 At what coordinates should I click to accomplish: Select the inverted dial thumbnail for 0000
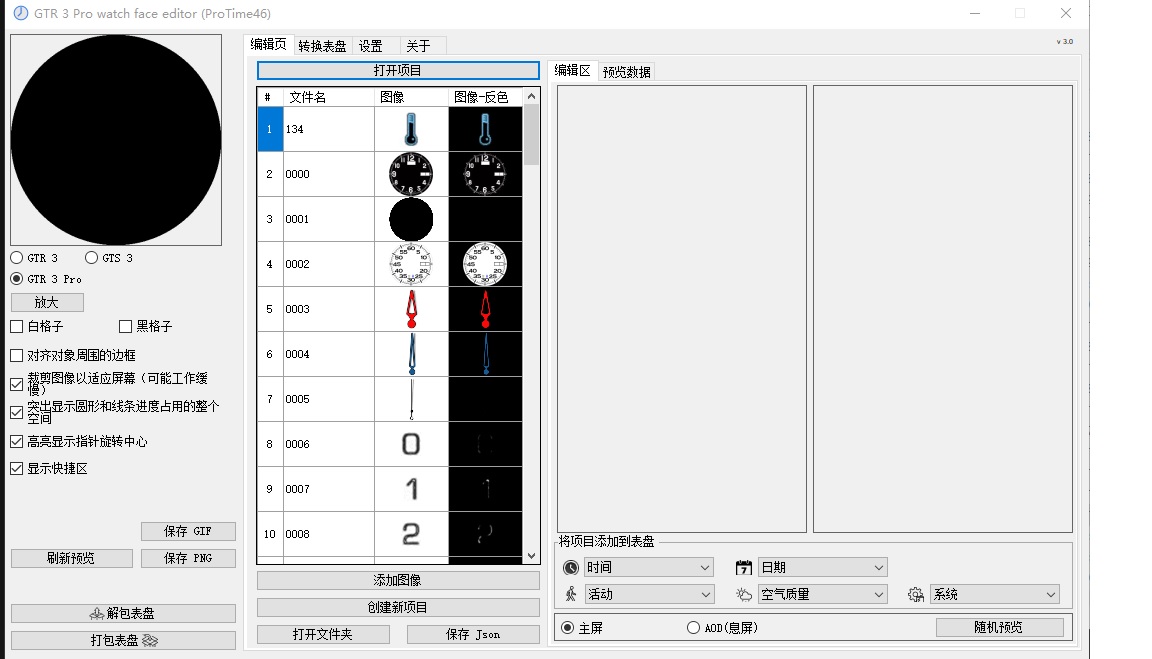tap(485, 174)
